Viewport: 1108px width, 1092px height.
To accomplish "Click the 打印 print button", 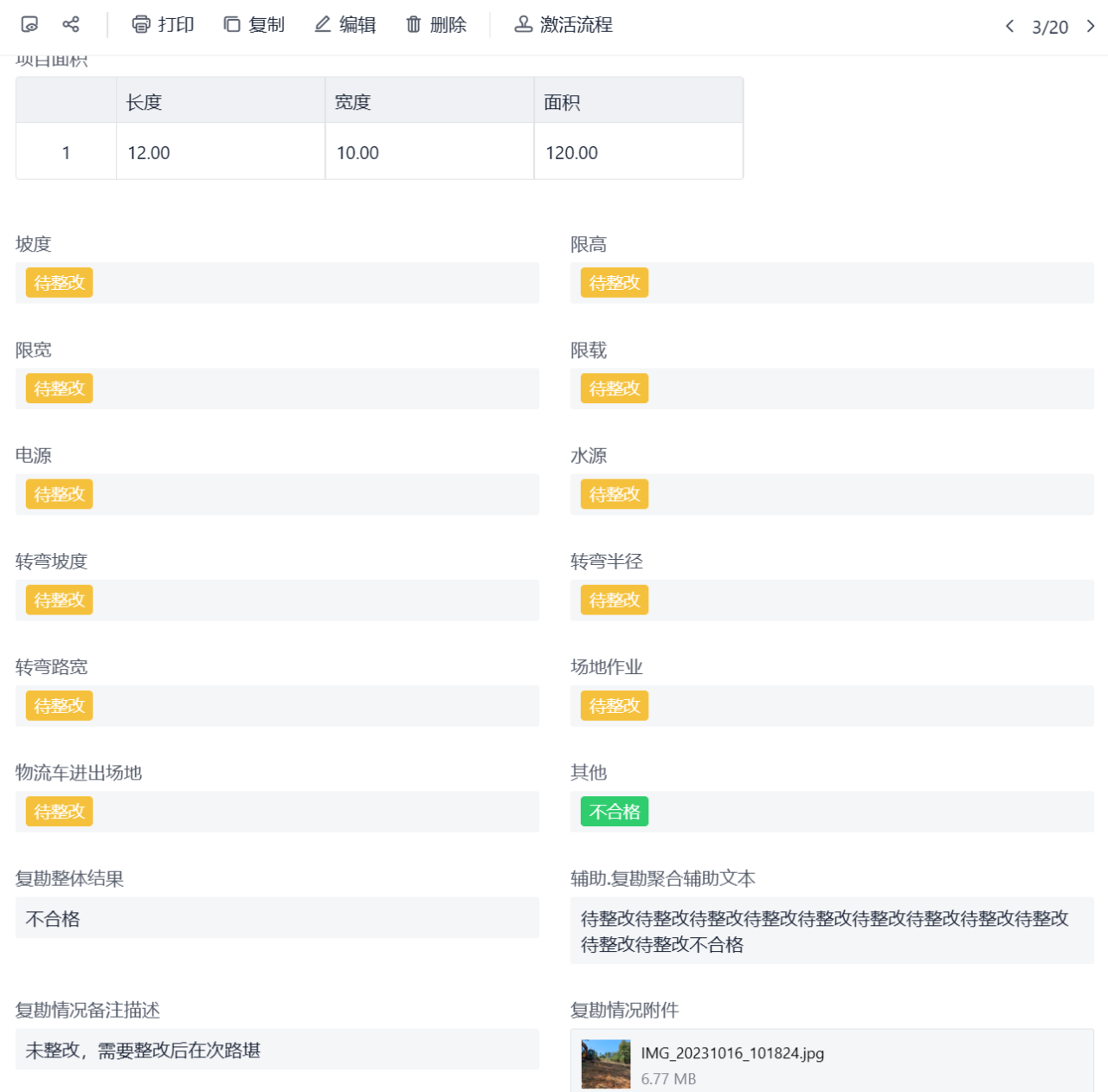I will point(163,24).
